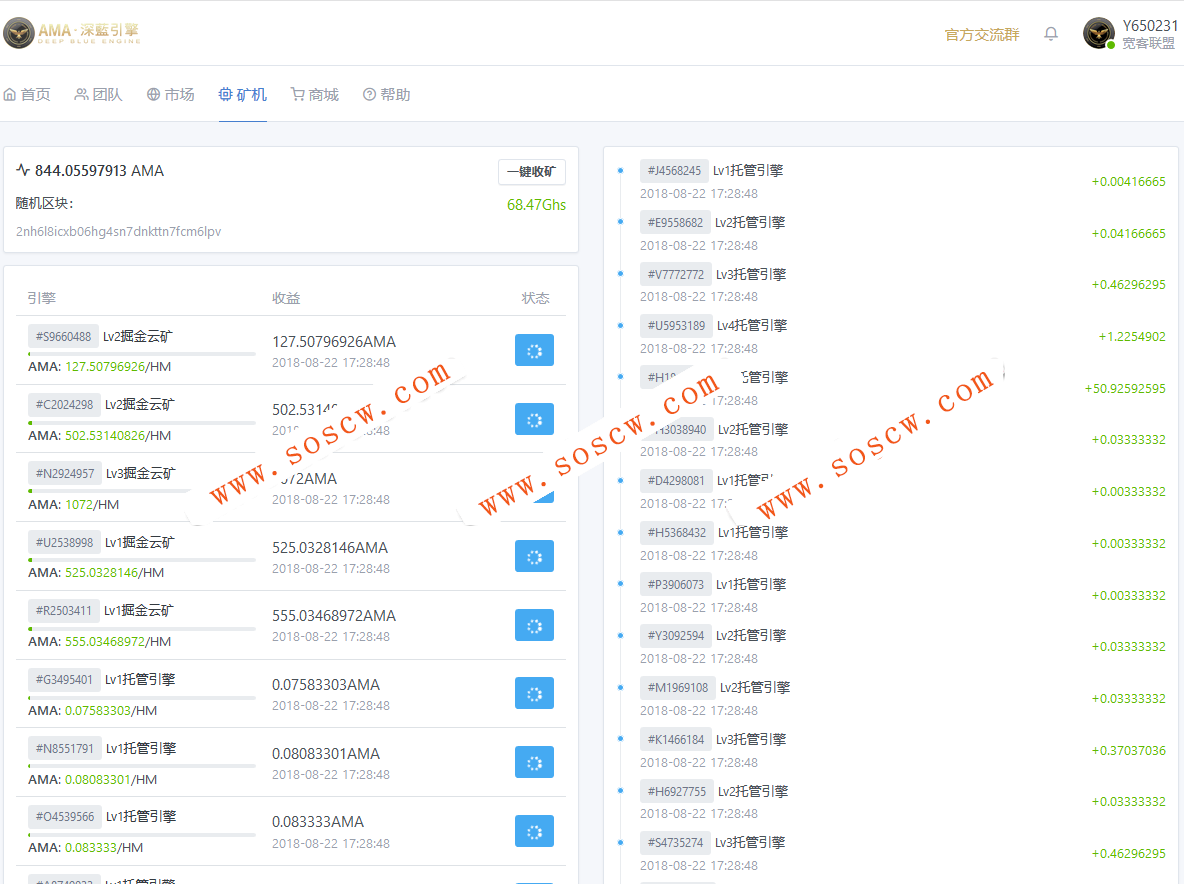Click the #G3495401 engine tag
Screen dimensions: 1184x884
(x=64, y=679)
